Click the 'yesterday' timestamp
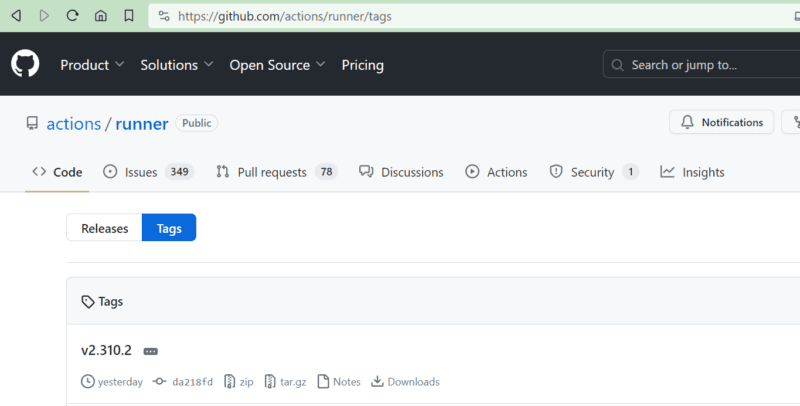Viewport: 800px width, 406px height. (x=120, y=382)
